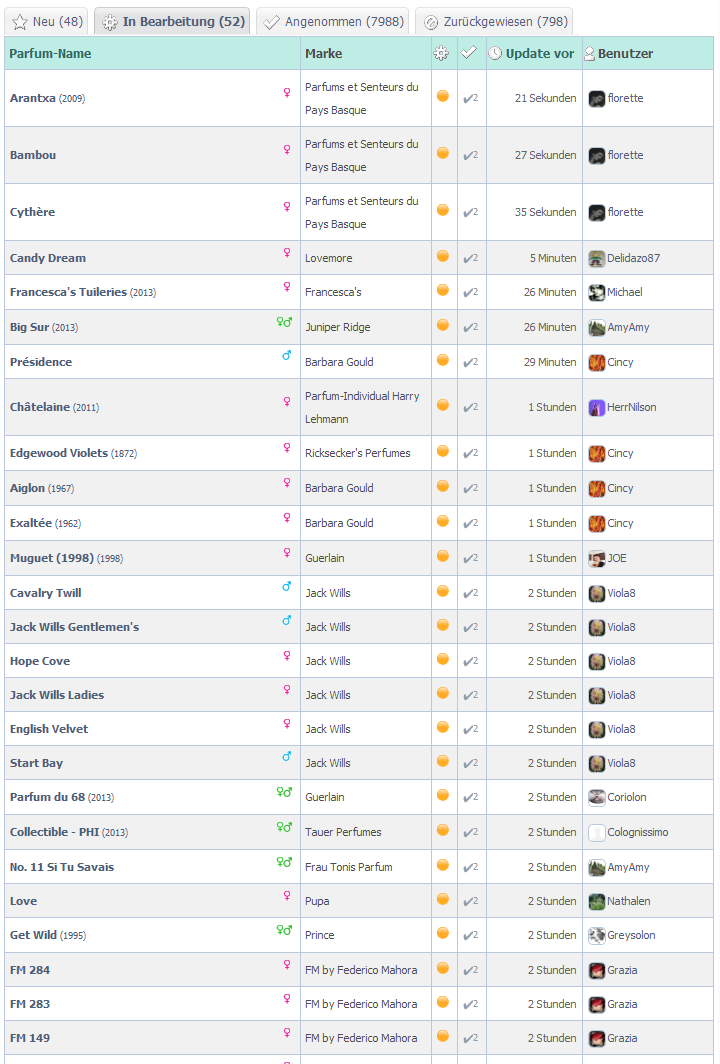Click the unisex gender icon for Big Sur

pos(284,323)
